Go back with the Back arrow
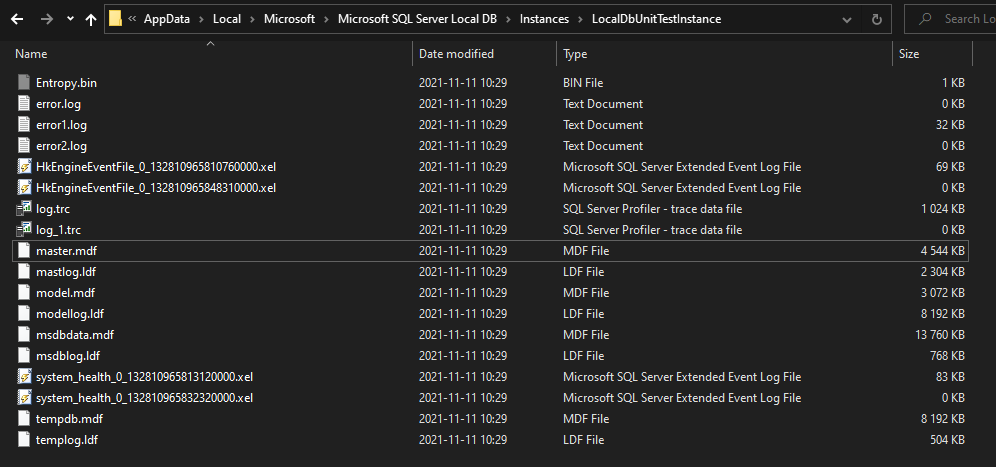 17,19
